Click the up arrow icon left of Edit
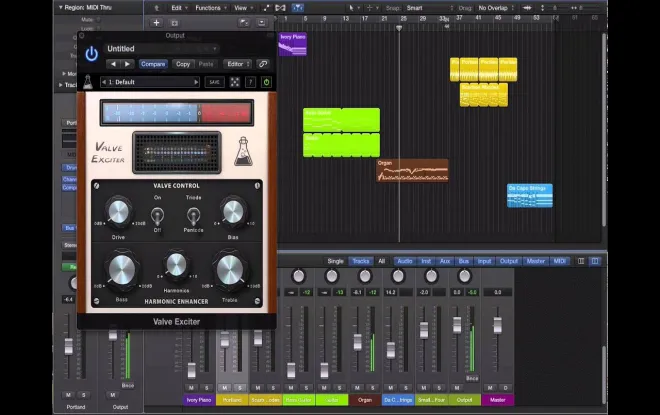The width and height of the screenshot is (660, 415). (x=157, y=8)
